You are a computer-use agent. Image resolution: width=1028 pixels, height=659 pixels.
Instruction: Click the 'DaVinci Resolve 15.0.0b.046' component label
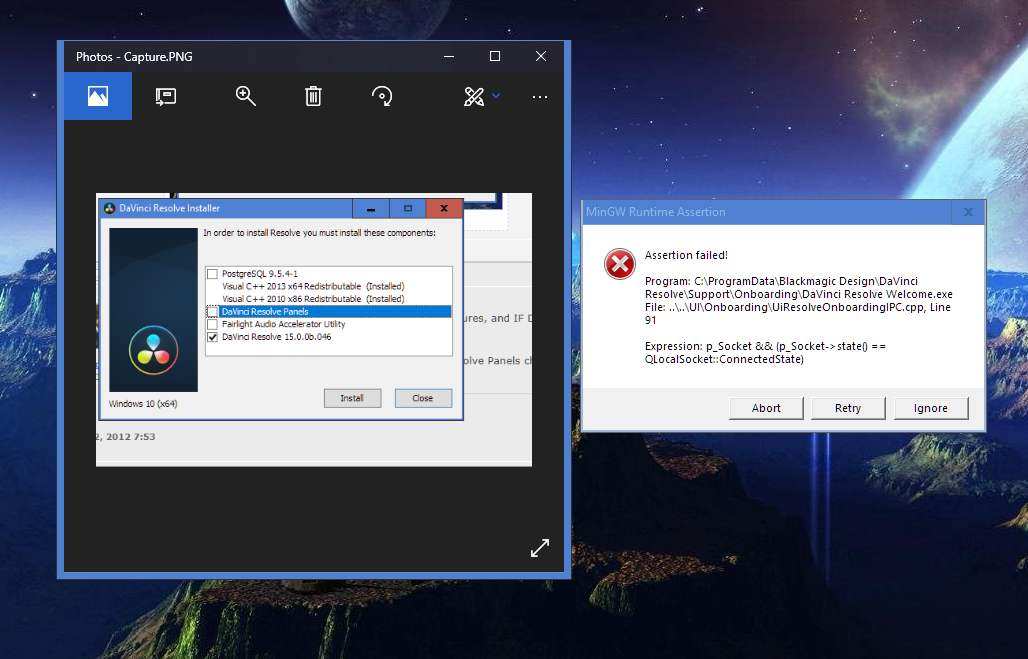pos(277,337)
